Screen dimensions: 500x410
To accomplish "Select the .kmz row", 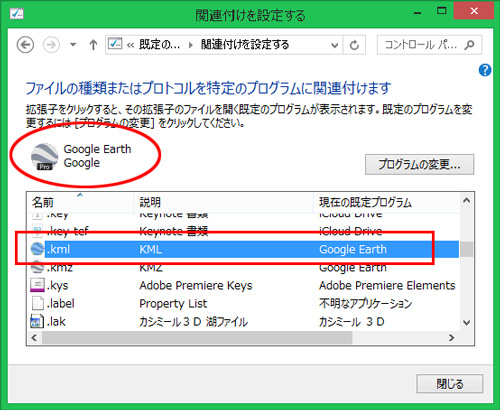I will click(243, 267).
